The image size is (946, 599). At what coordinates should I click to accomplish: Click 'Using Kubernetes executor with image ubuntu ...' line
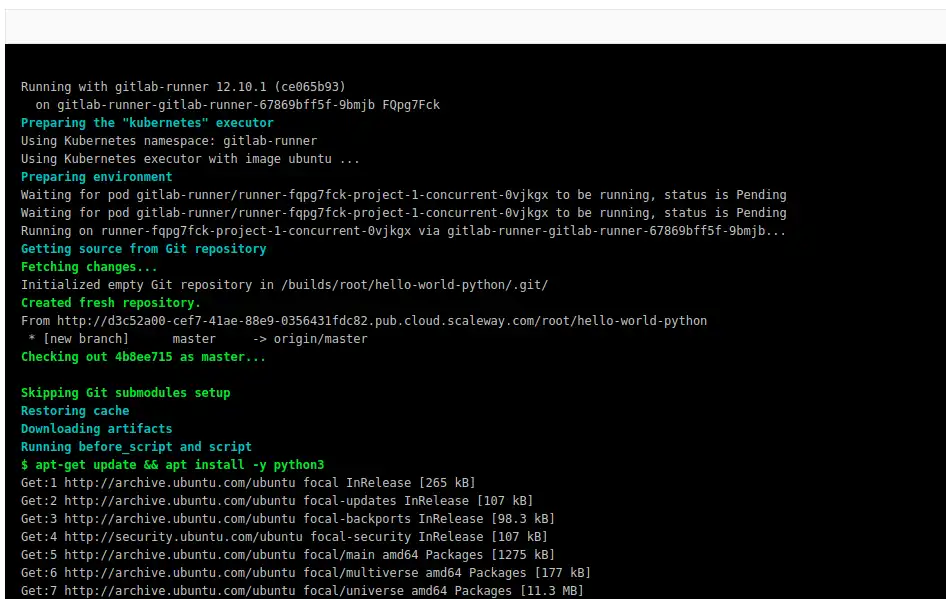tap(190, 159)
